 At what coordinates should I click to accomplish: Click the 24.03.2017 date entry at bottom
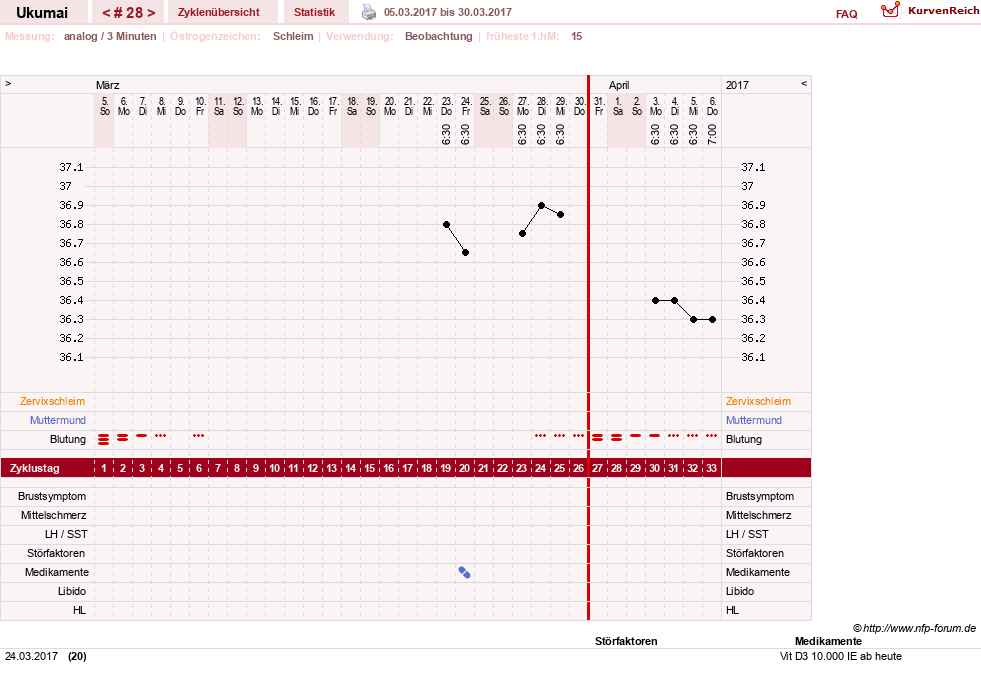pos(31,656)
